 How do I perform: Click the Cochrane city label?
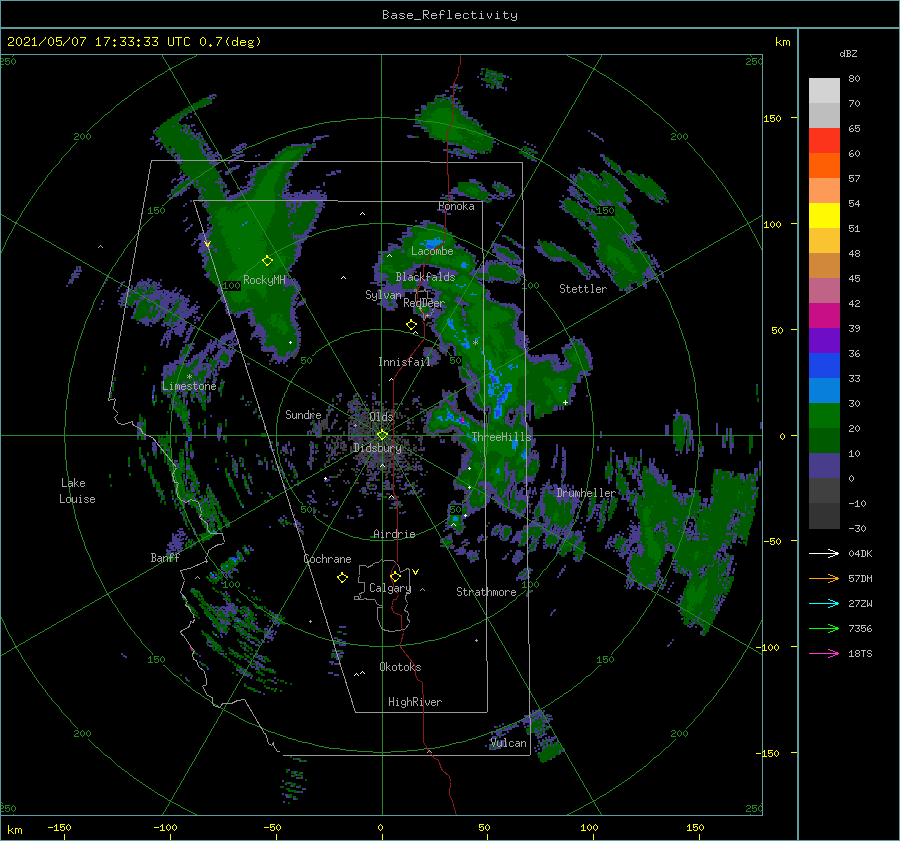pyautogui.click(x=327, y=559)
